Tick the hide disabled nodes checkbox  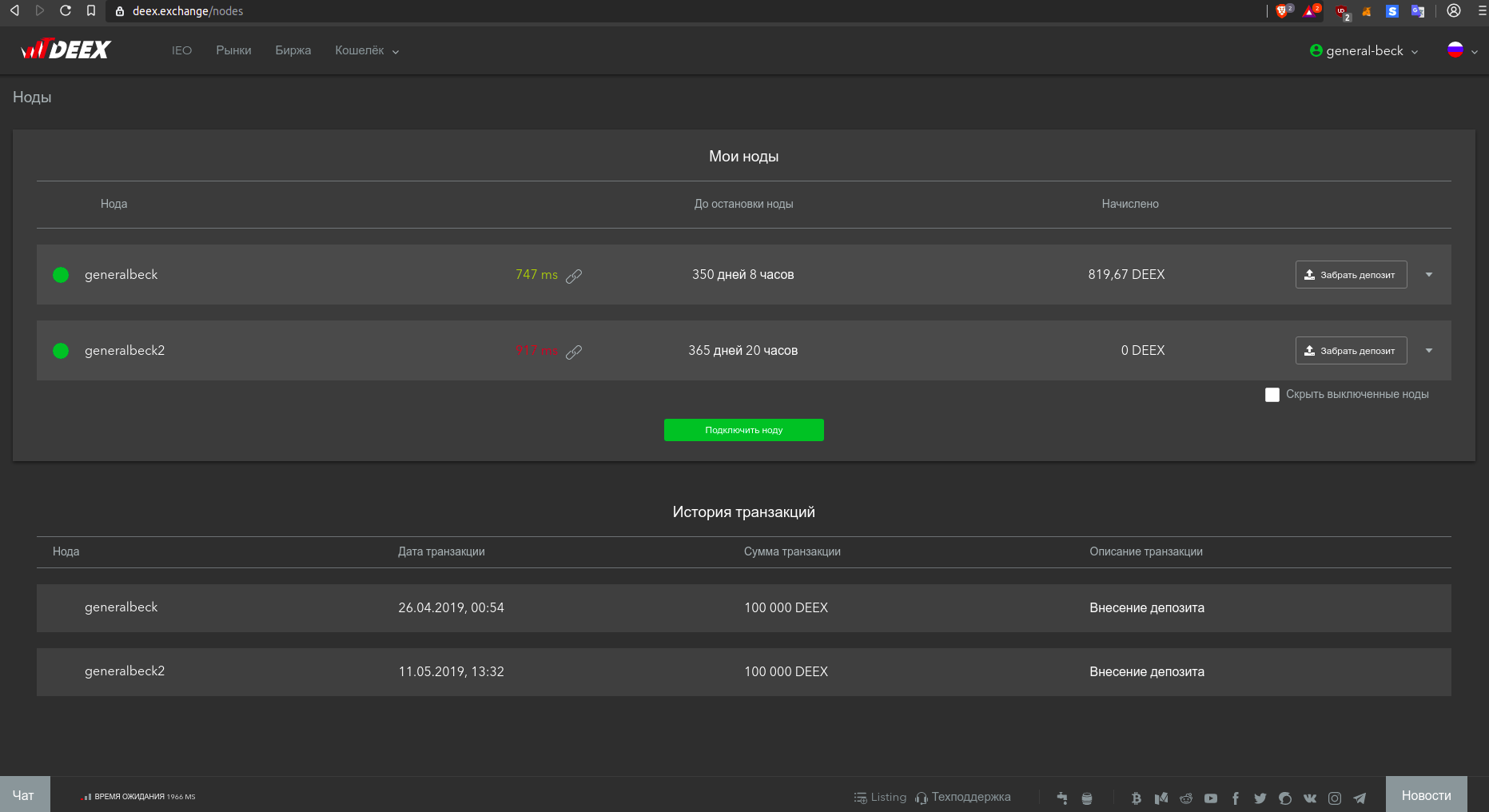(1272, 395)
